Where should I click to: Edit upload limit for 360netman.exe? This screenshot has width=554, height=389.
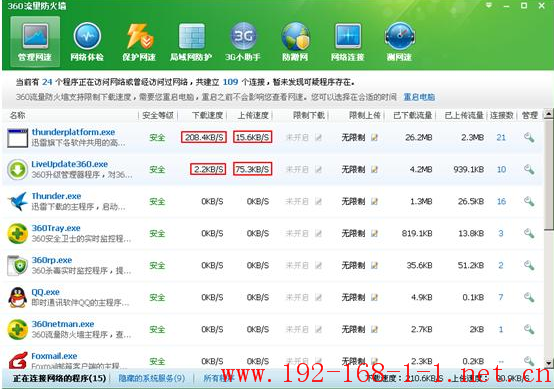(374, 330)
